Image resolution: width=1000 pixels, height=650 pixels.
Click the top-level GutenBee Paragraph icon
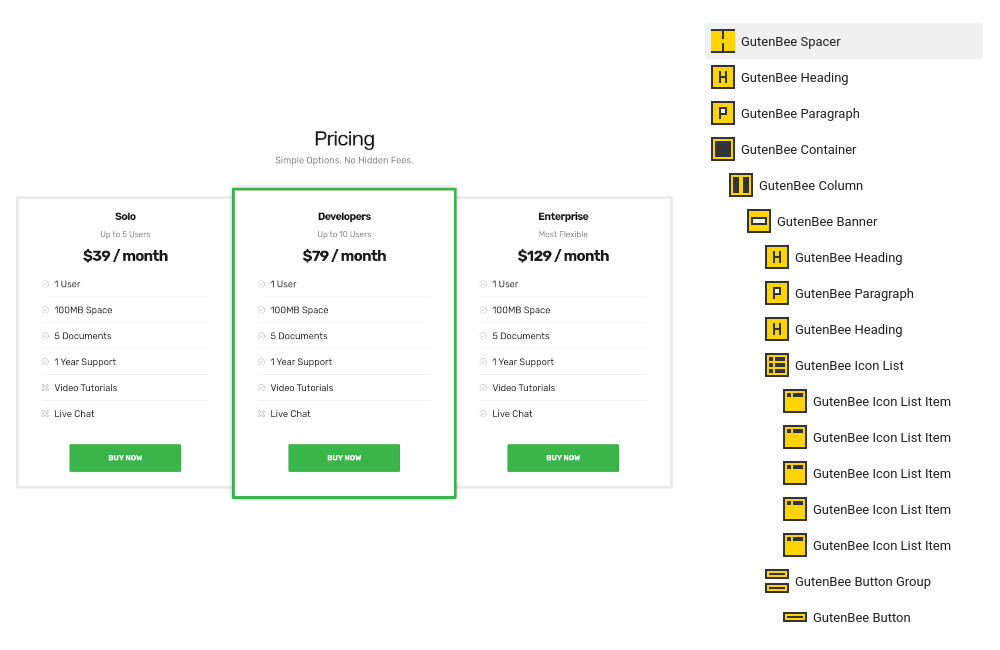[x=723, y=113]
